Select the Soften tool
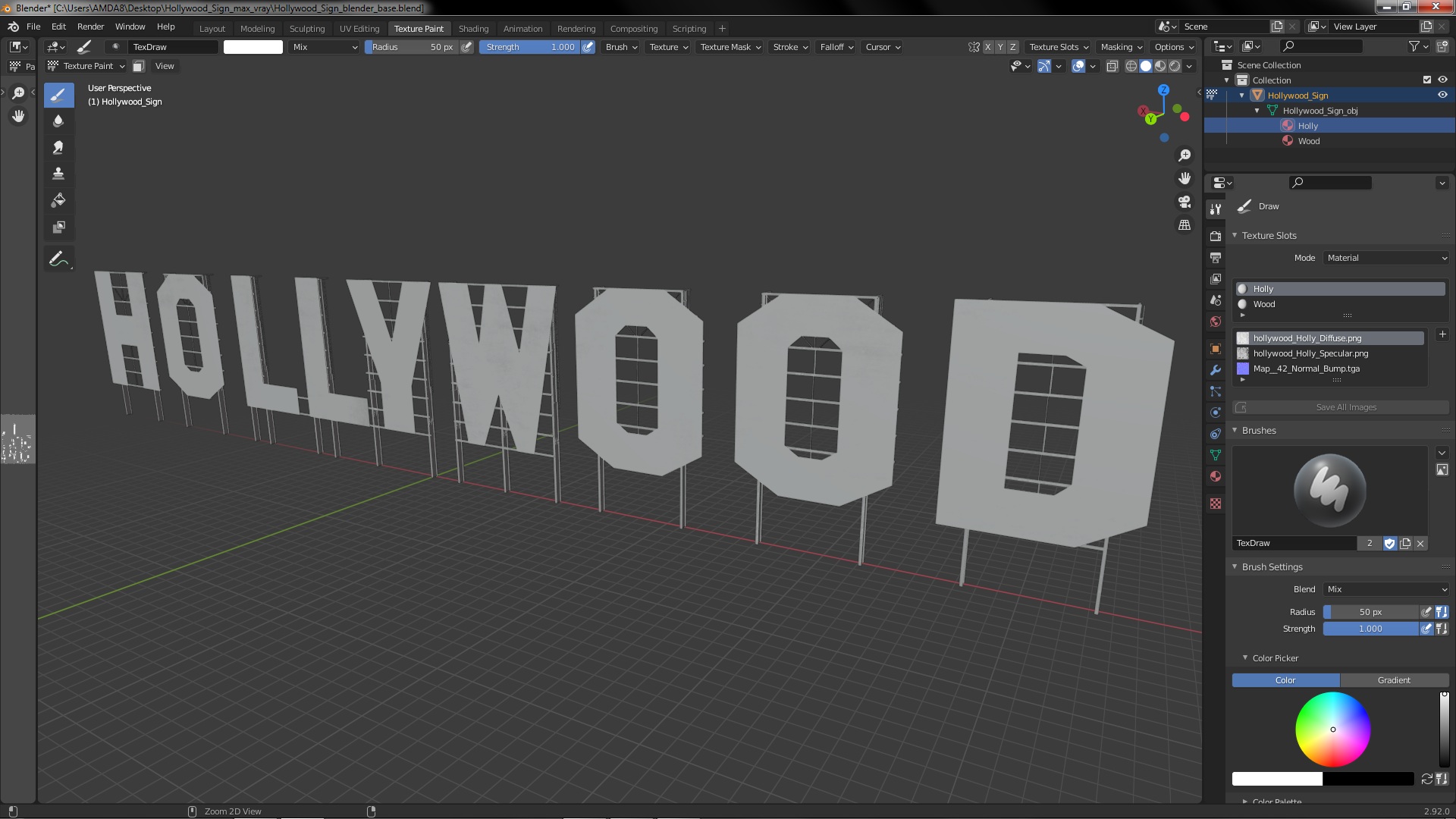Screen dimensions: 1456x819 coord(58,121)
